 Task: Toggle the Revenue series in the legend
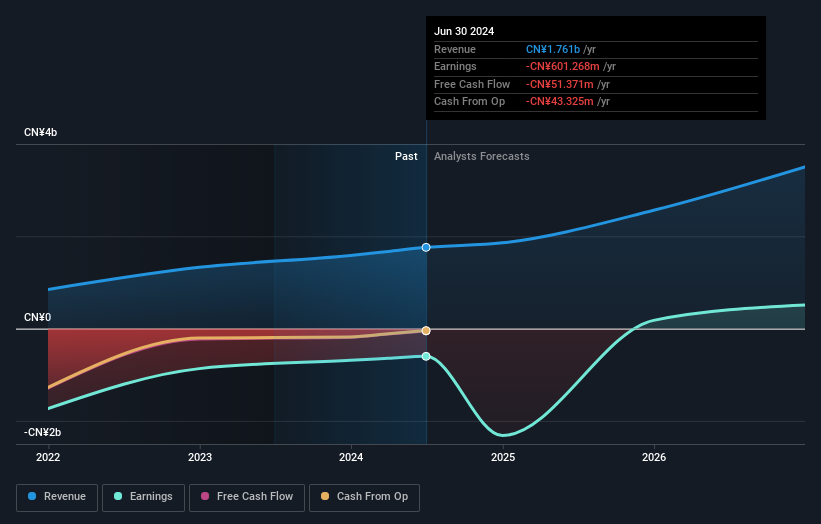57,497
